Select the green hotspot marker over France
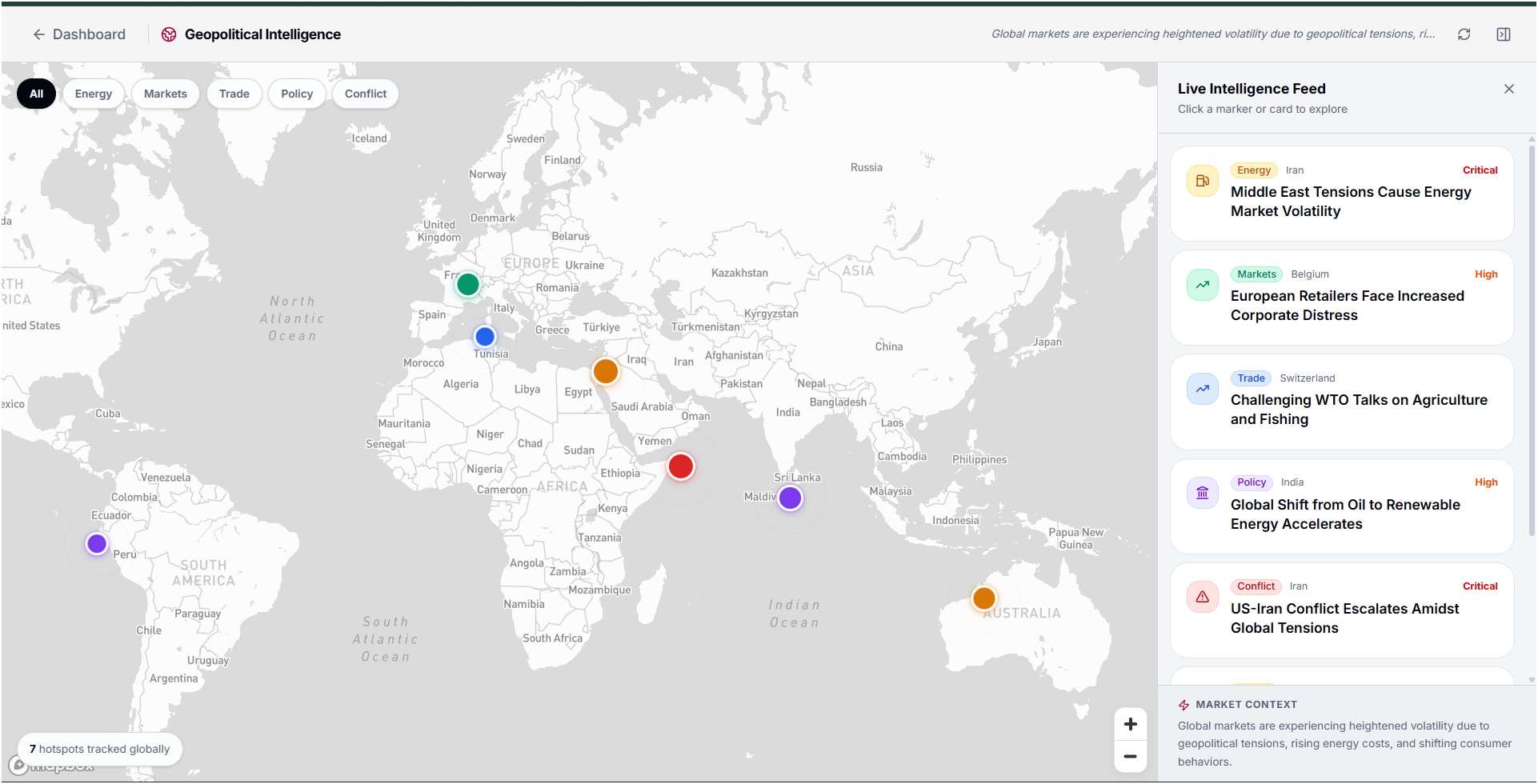The width and height of the screenshot is (1538, 784). pos(468,284)
